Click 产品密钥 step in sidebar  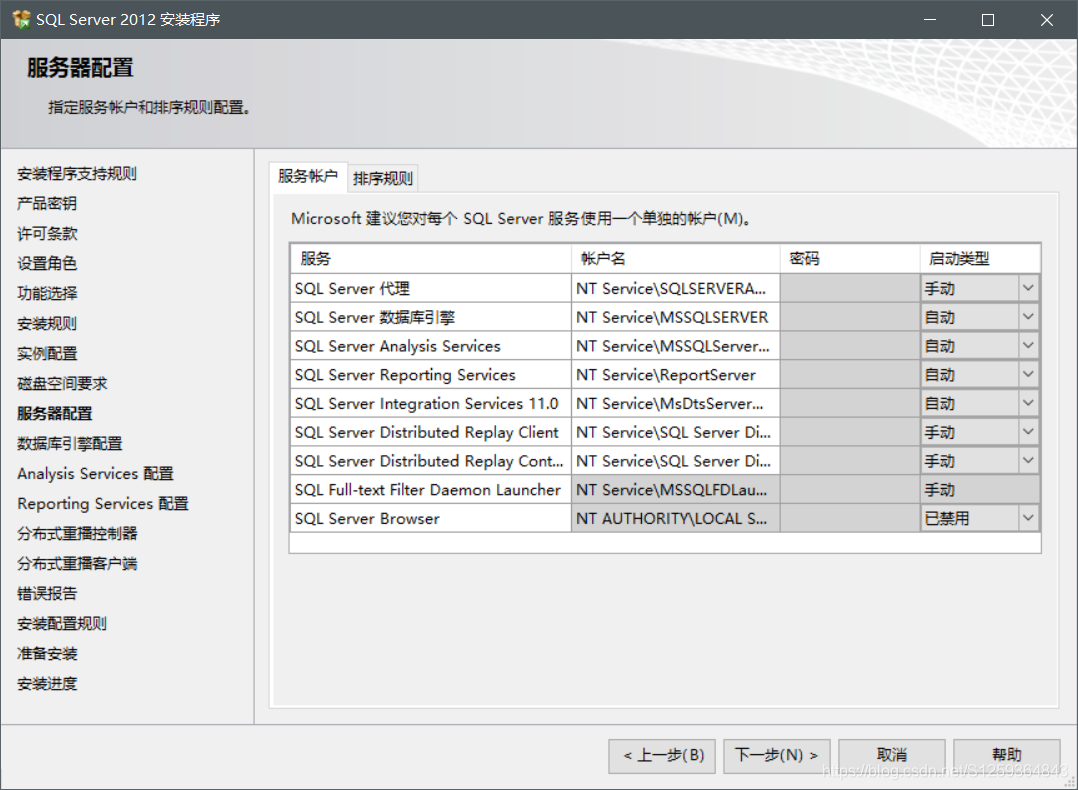tap(47, 204)
